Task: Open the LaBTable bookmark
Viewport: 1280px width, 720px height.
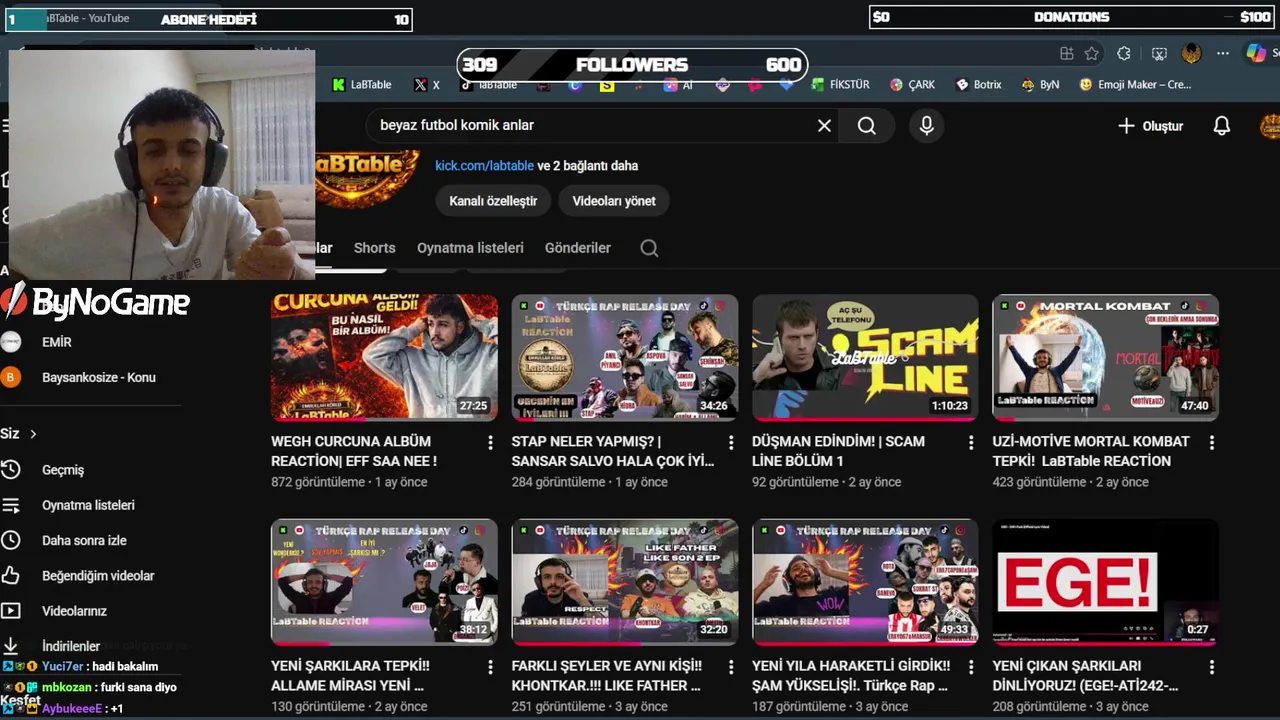Action: pyautogui.click(x=361, y=85)
